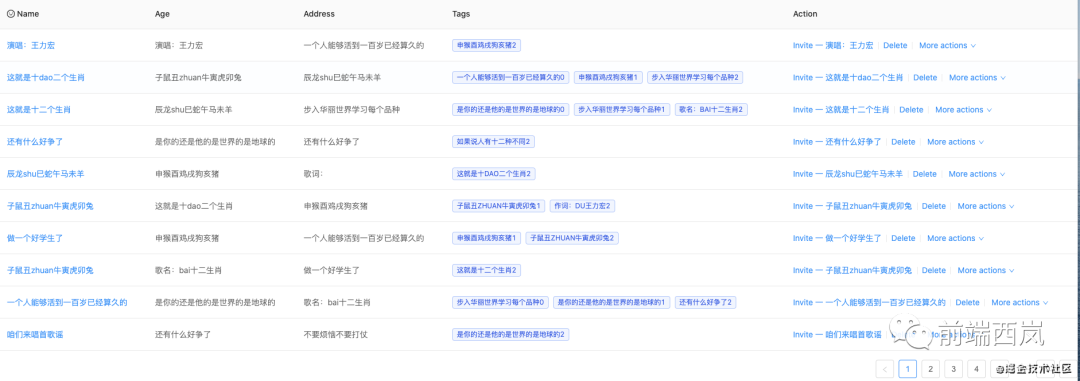The image size is (1080, 381).
Task: Open name link 一个人能够活到一百岁已经算久的
Action: (x=67, y=302)
